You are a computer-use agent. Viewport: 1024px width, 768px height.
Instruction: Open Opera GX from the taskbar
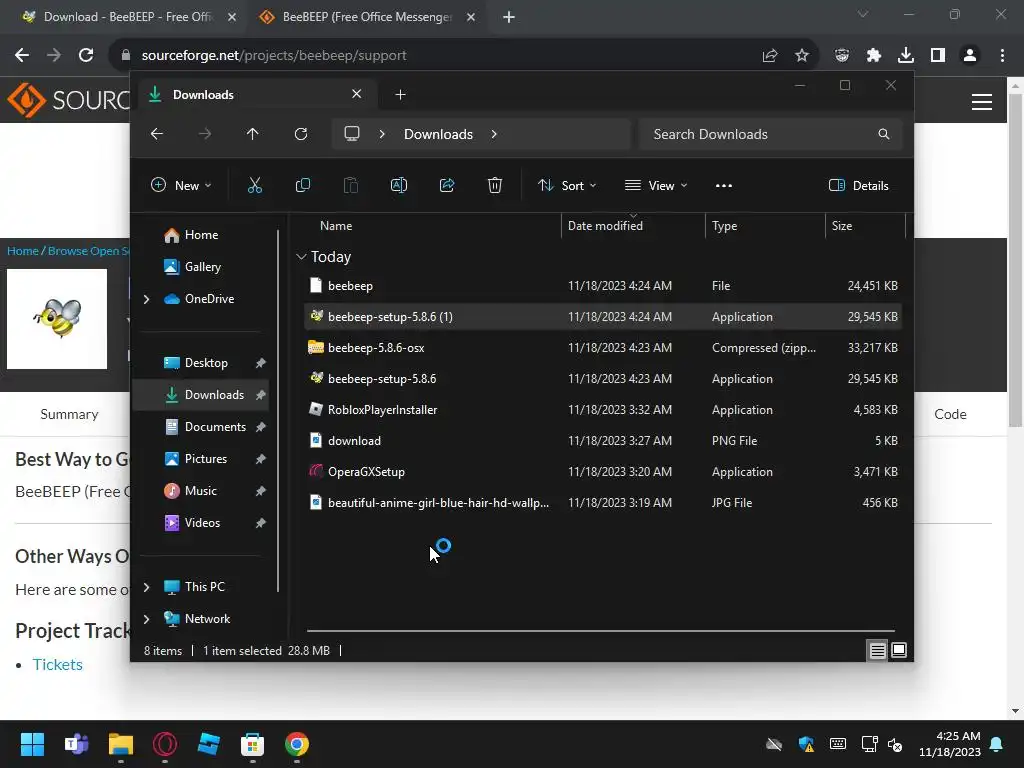click(165, 744)
